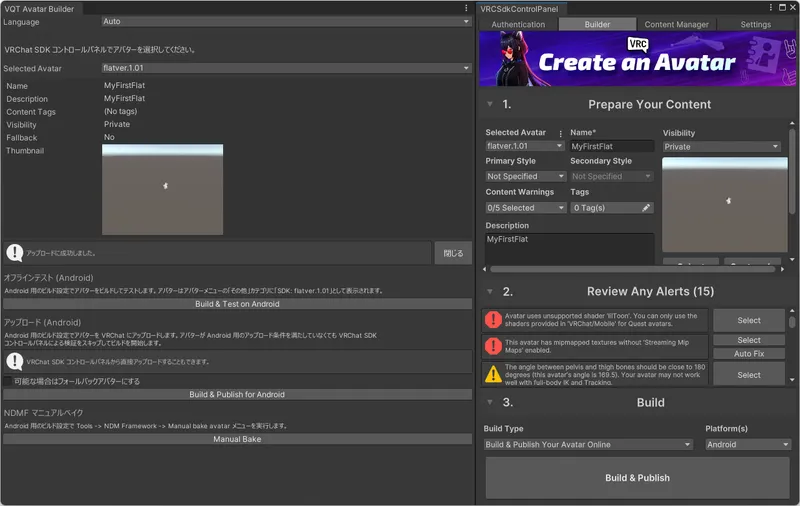
Task: Click Build & Publish for Android
Action: pos(237,394)
